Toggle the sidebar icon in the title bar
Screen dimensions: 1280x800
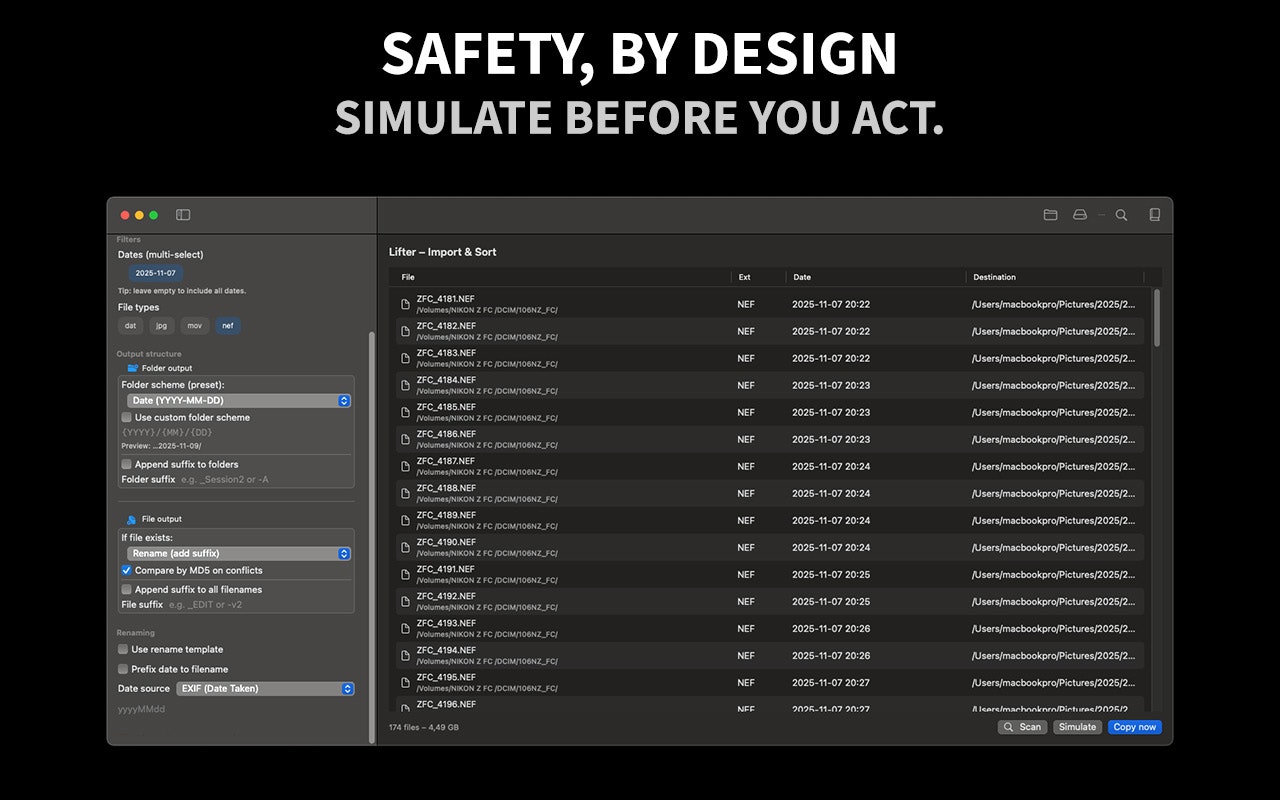coord(182,214)
